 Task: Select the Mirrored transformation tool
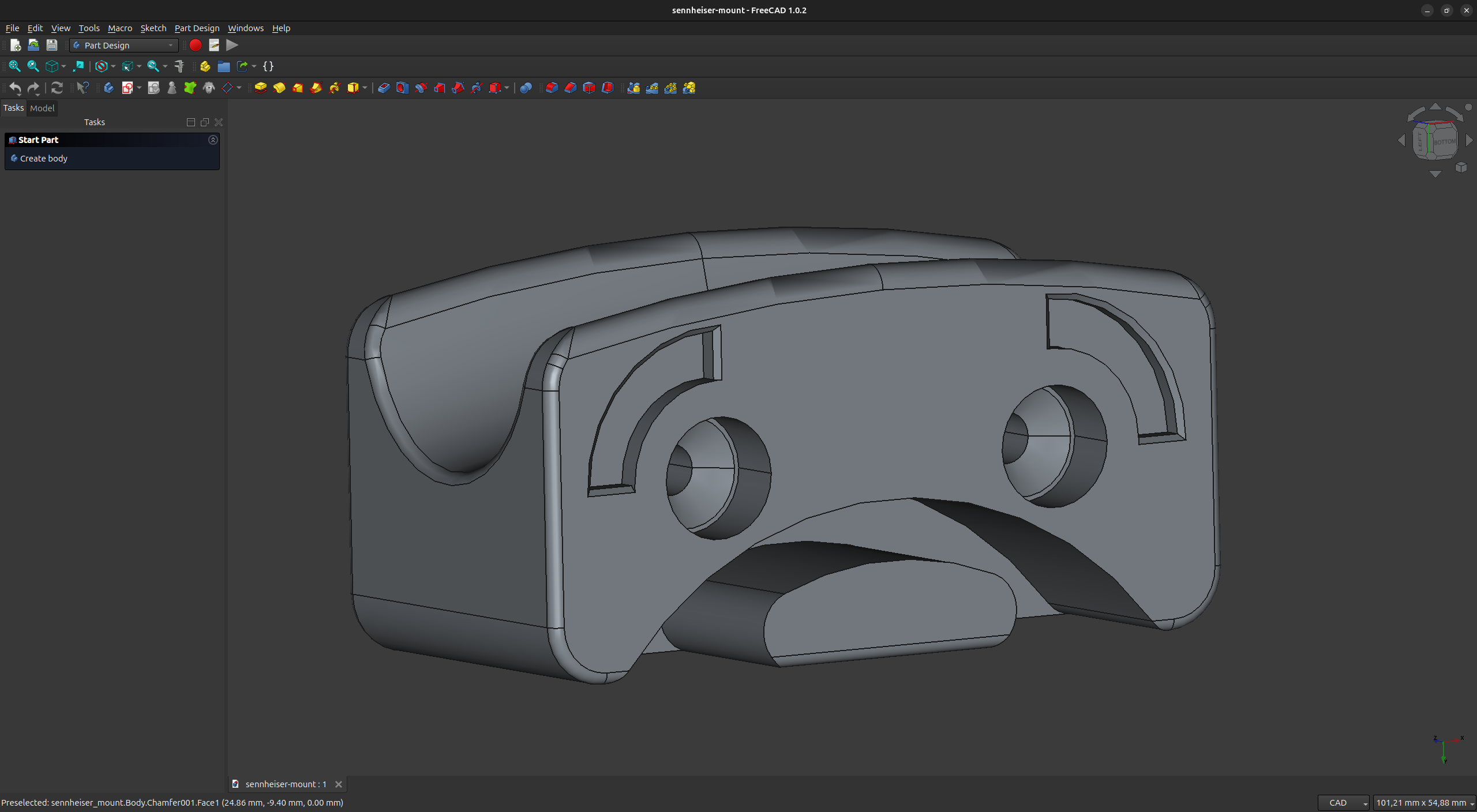coord(633,88)
